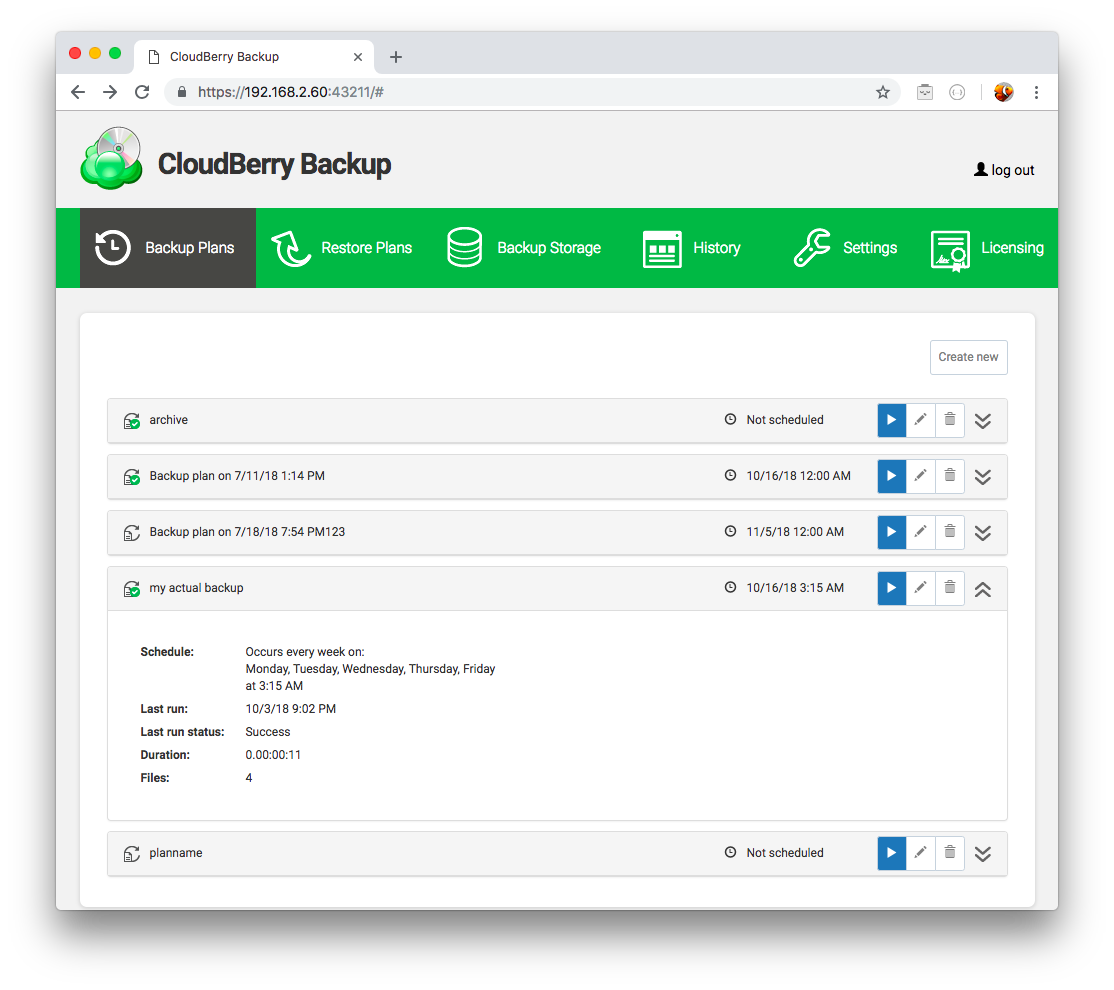Viewport: 1114px width, 990px height.
Task: Click the clock icon in the planname row
Action: coord(730,852)
